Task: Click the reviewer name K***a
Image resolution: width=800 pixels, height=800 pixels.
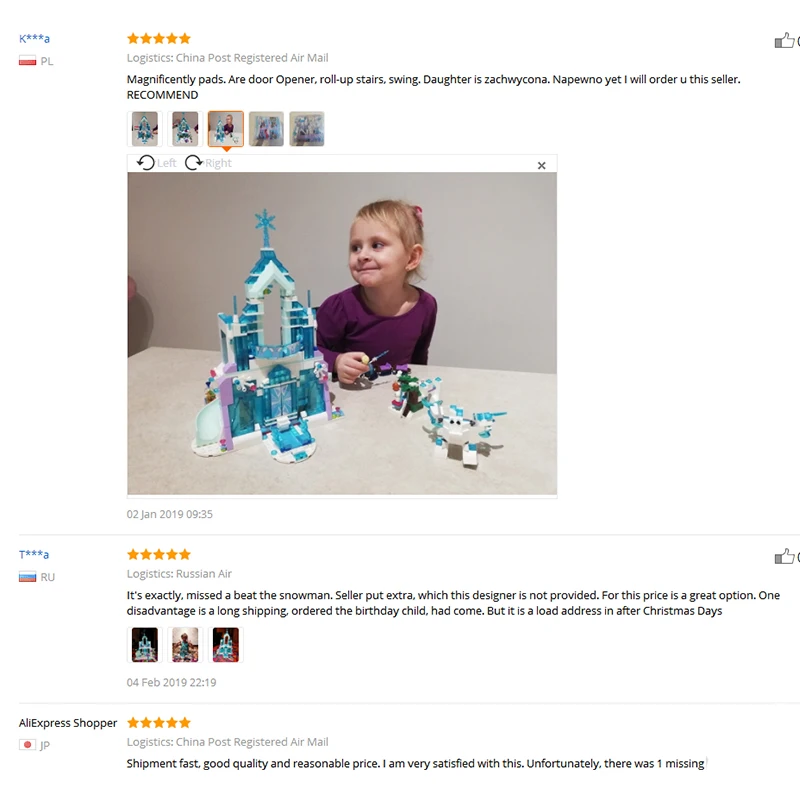Action: point(34,38)
